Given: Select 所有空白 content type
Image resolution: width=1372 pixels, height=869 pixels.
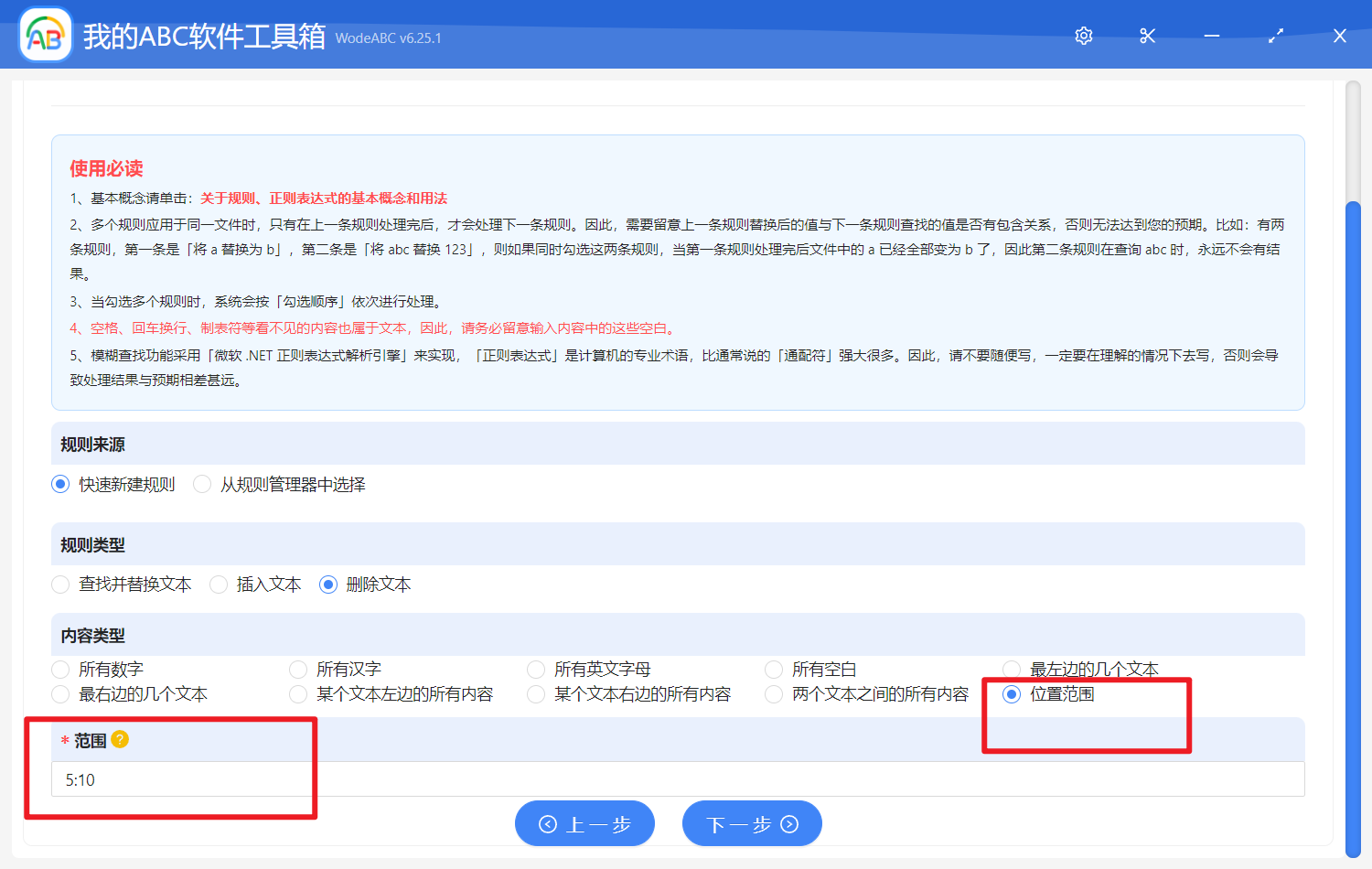Looking at the screenshot, I should tap(773, 669).
